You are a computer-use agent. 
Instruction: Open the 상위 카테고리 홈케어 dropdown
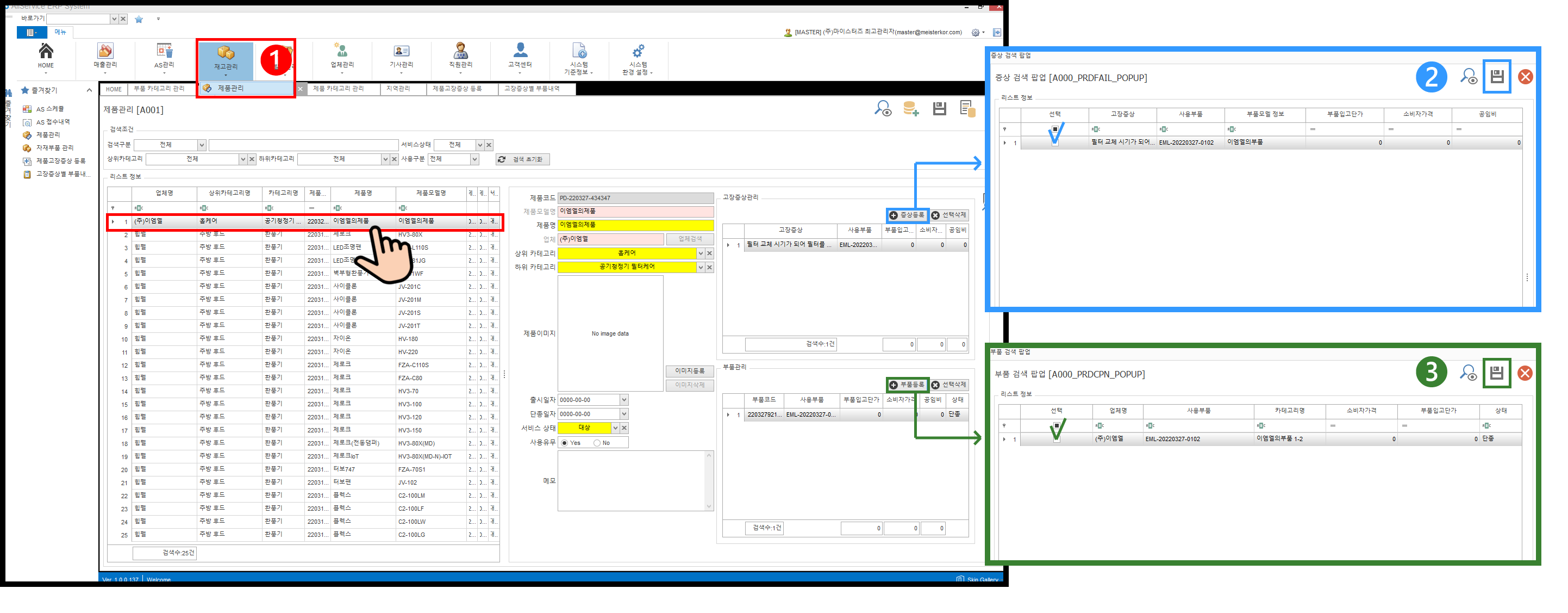tap(701, 253)
